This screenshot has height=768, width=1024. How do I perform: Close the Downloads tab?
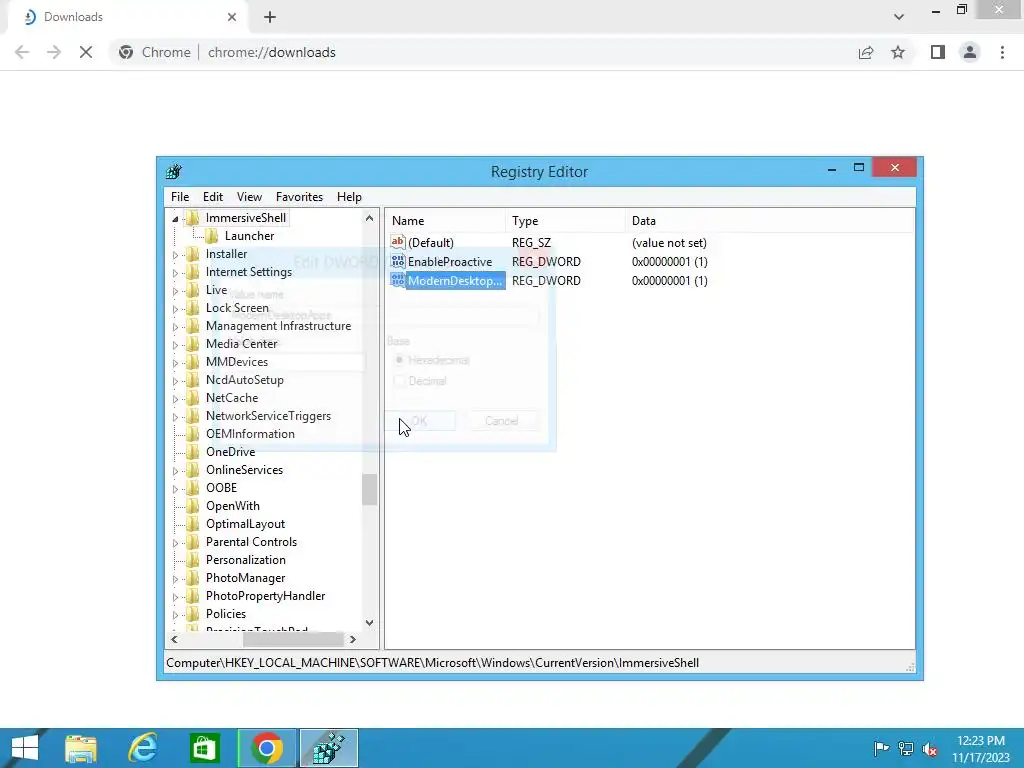tap(232, 17)
